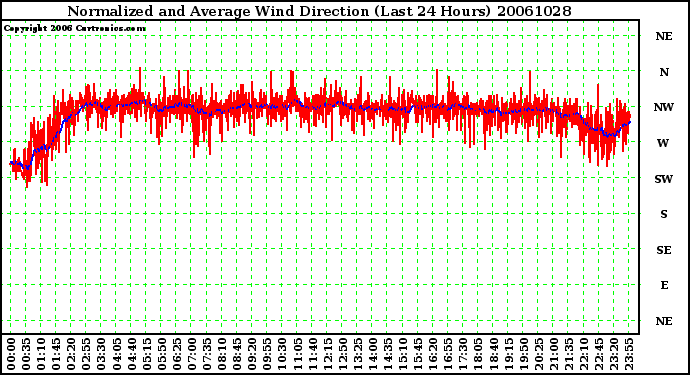This screenshot has width=690, height=375.
Task: Click the "18:40" time axis label
Action: click(493, 354)
